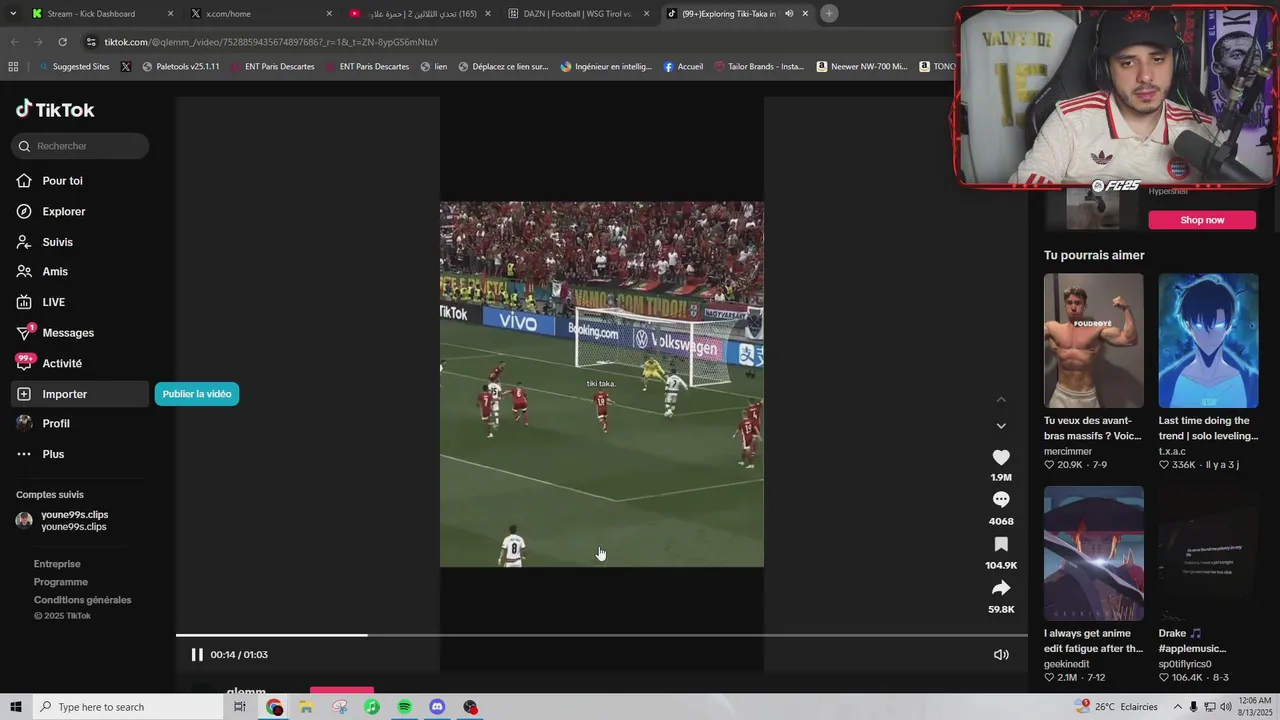Open comments on the video
Screen dimensions: 1280x720
tap(1001, 500)
